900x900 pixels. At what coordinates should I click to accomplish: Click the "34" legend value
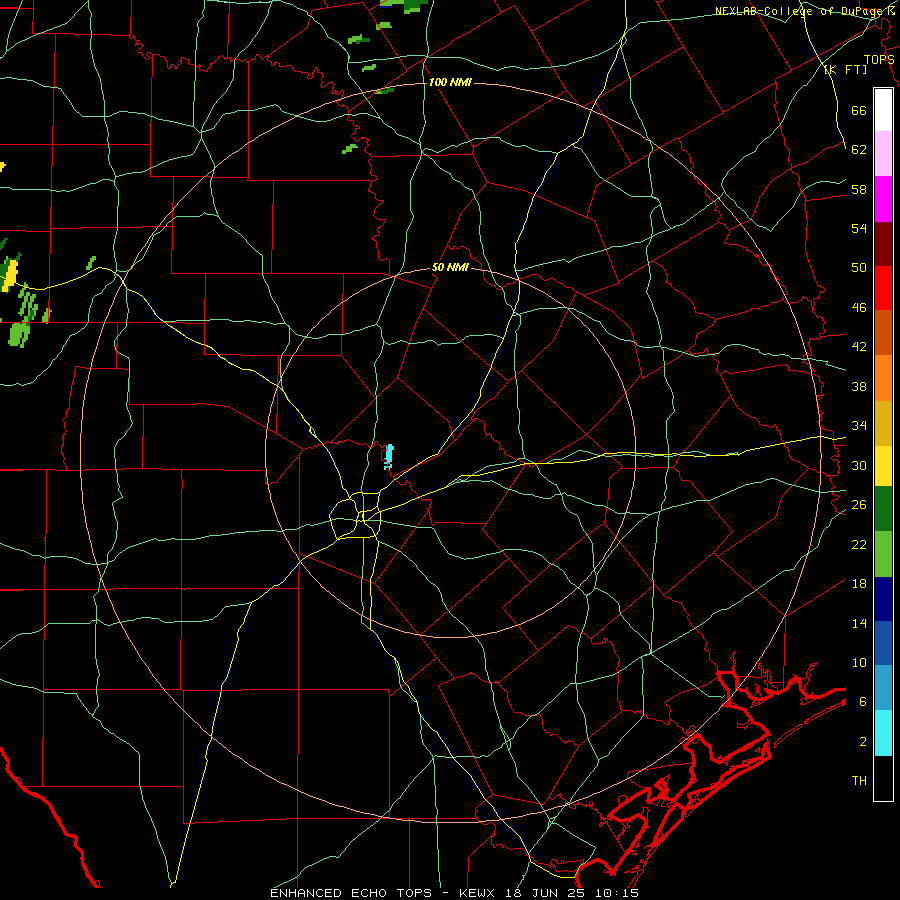pyautogui.click(x=859, y=426)
